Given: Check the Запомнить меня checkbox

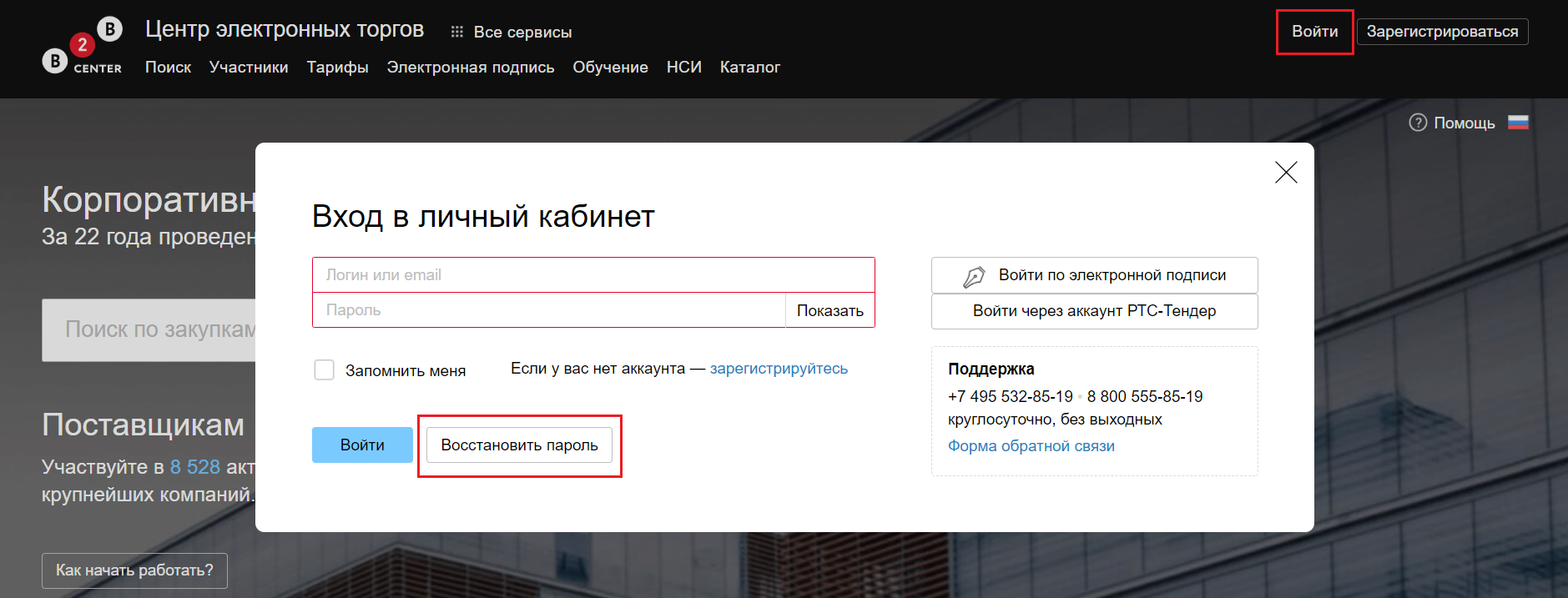Looking at the screenshot, I should [x=324, y=369].
